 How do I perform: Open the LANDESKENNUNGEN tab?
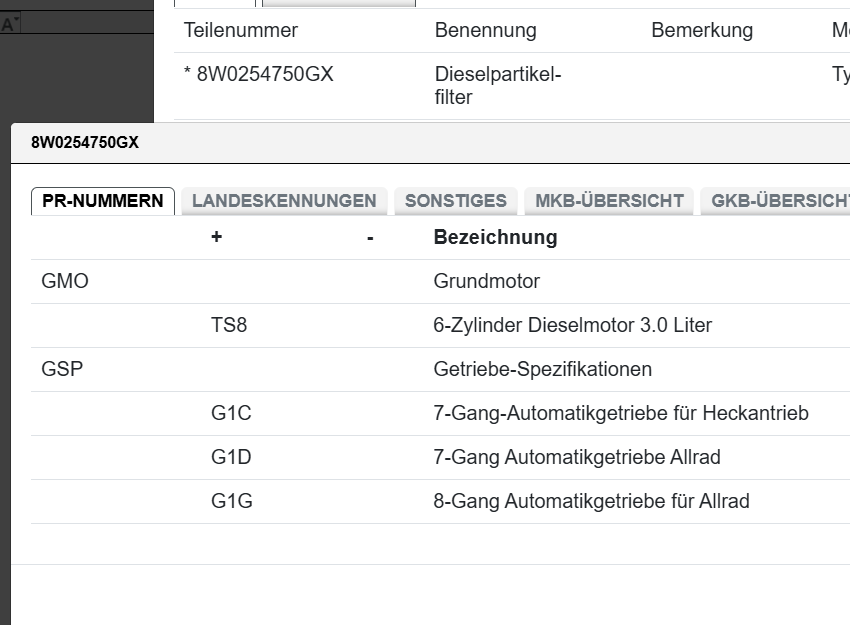284,201
